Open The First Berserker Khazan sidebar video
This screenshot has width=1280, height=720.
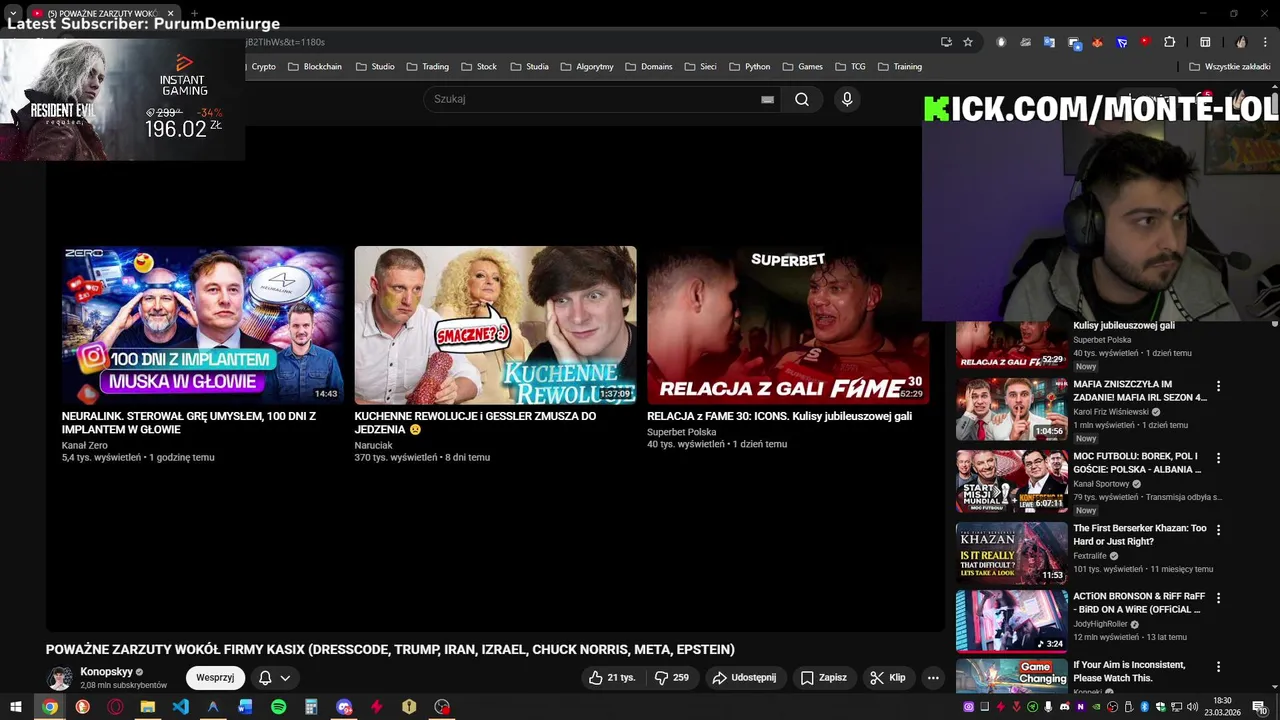(x=1011, y=552)
